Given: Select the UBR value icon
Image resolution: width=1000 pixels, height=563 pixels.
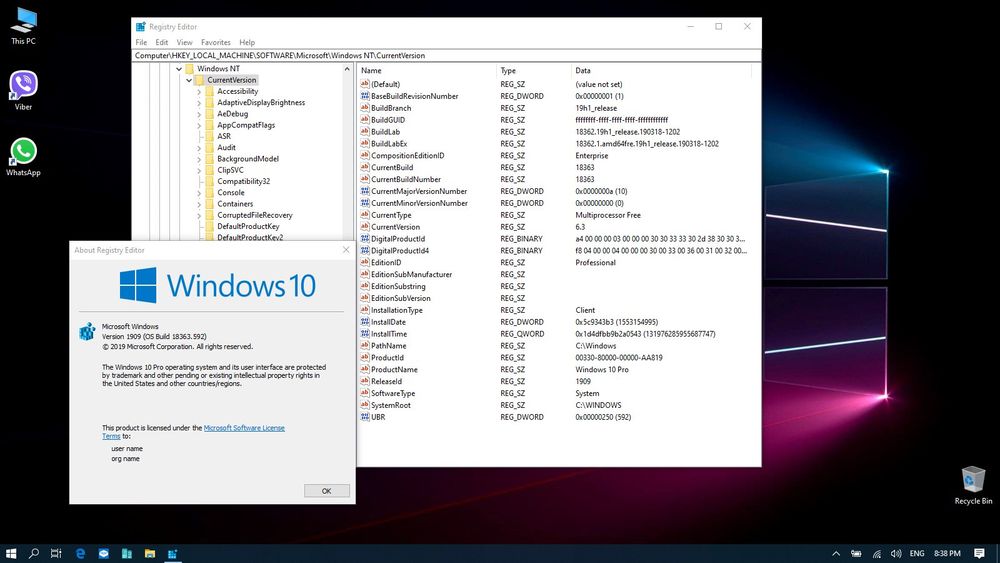Looking at the screenshot, I should (x=365, y=417).
